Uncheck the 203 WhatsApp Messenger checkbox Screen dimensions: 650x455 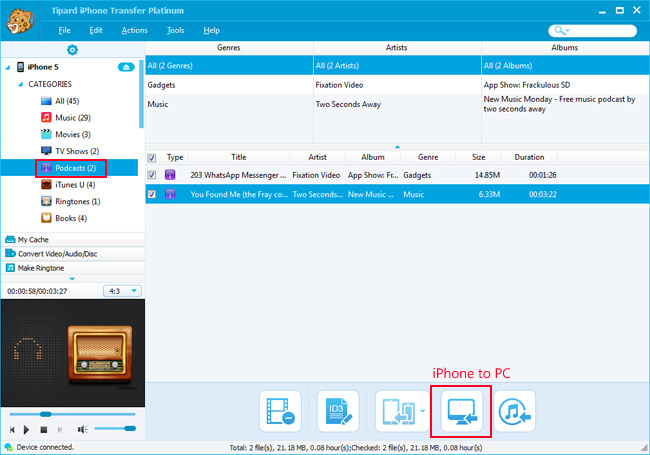point(152,174)
